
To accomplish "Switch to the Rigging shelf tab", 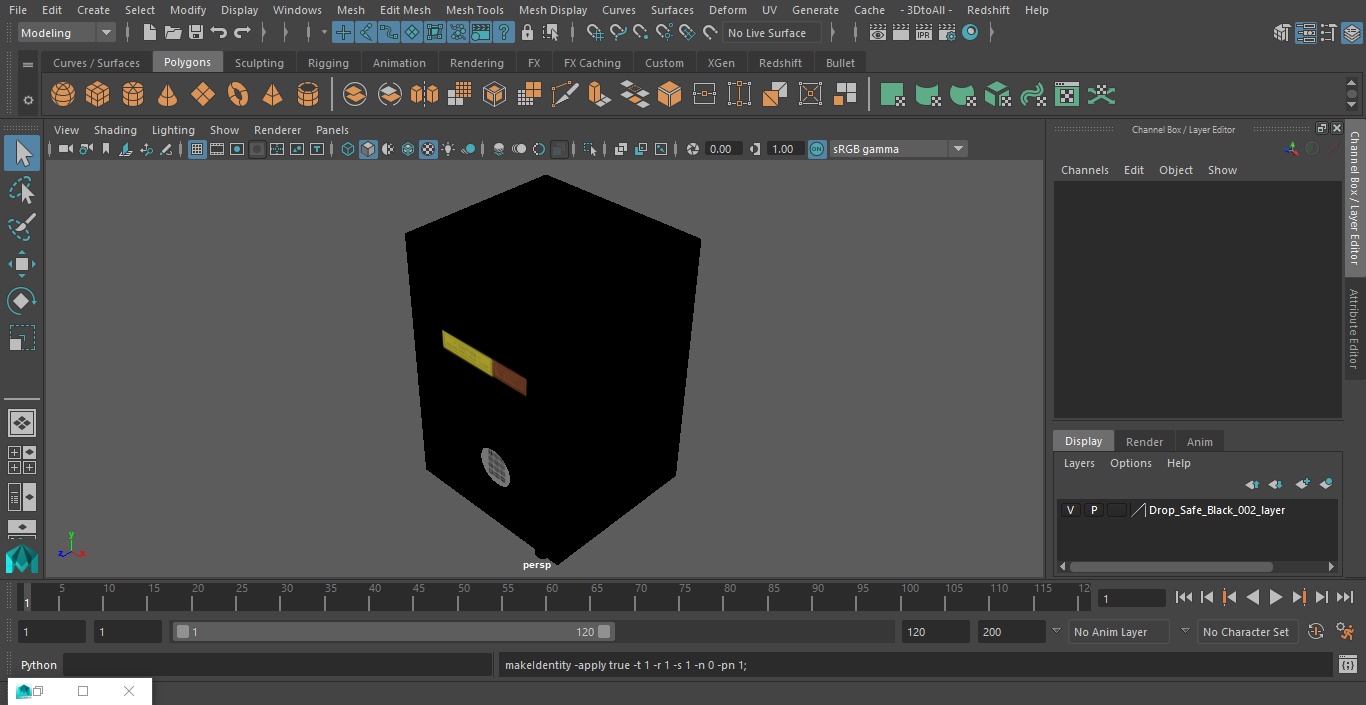I will [328, 63].
